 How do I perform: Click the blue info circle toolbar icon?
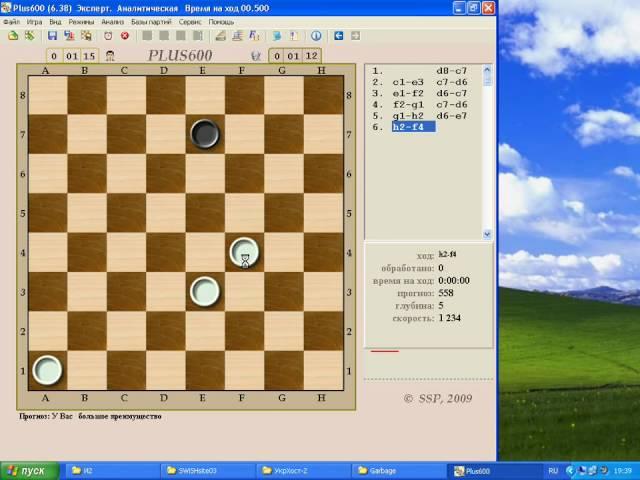[316, 36]
